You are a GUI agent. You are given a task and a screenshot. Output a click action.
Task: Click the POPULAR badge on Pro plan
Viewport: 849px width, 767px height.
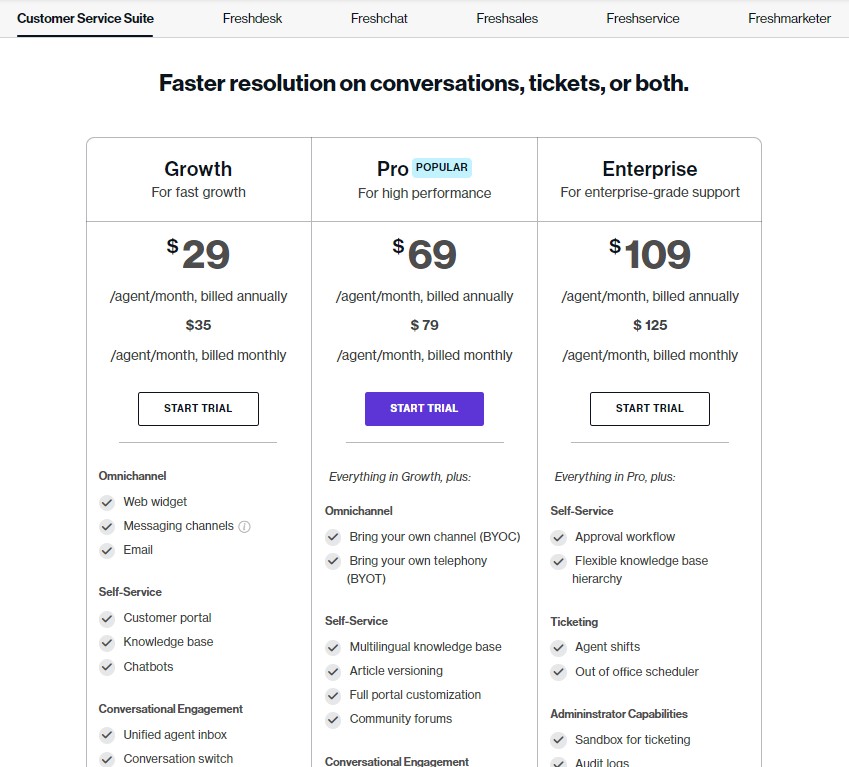pyautogui.click(x=442, y=167)
